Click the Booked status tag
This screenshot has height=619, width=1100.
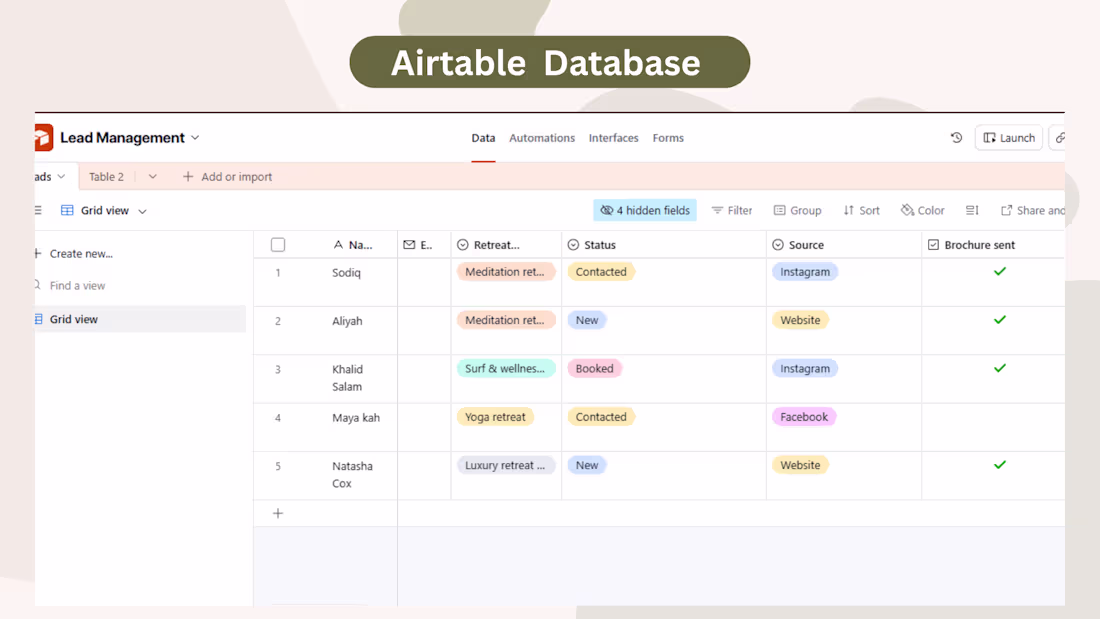594,368
